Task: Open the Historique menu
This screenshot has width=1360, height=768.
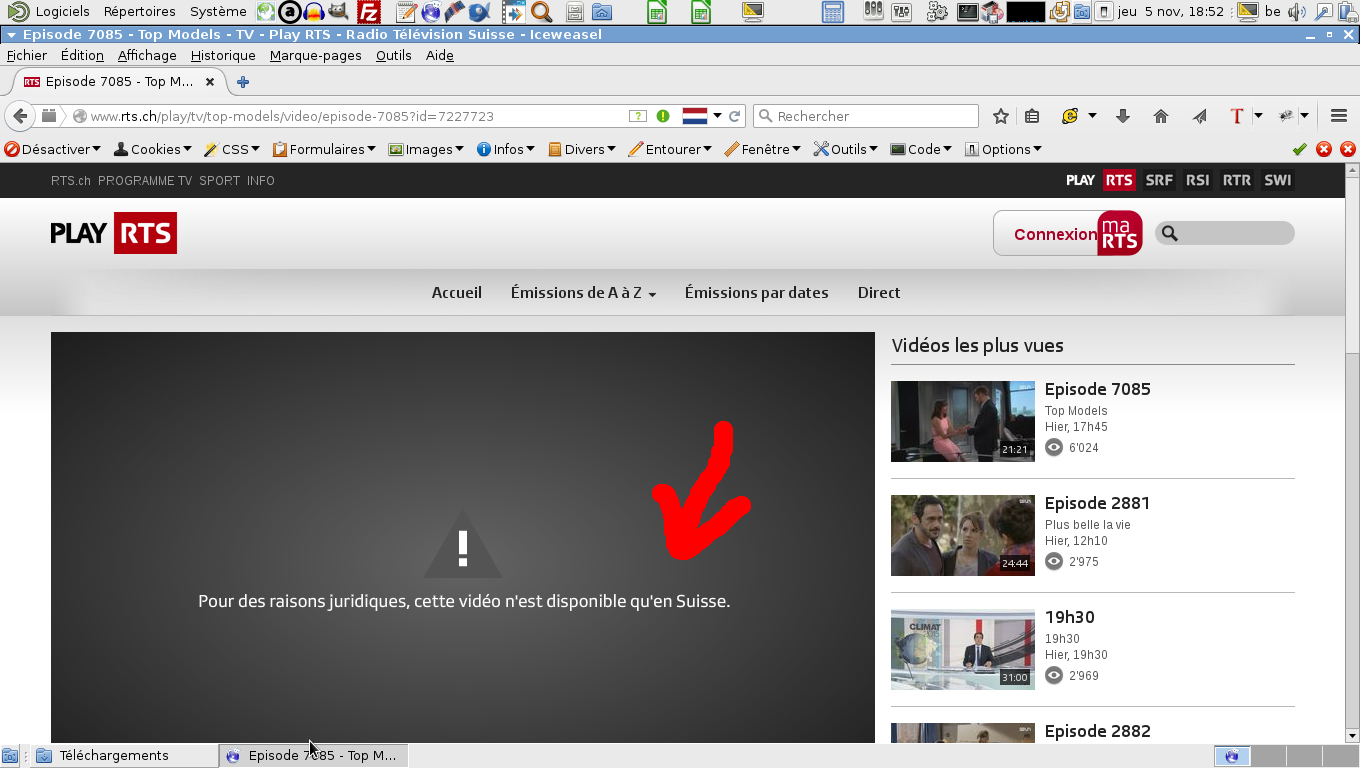Action: click(223, 56)
